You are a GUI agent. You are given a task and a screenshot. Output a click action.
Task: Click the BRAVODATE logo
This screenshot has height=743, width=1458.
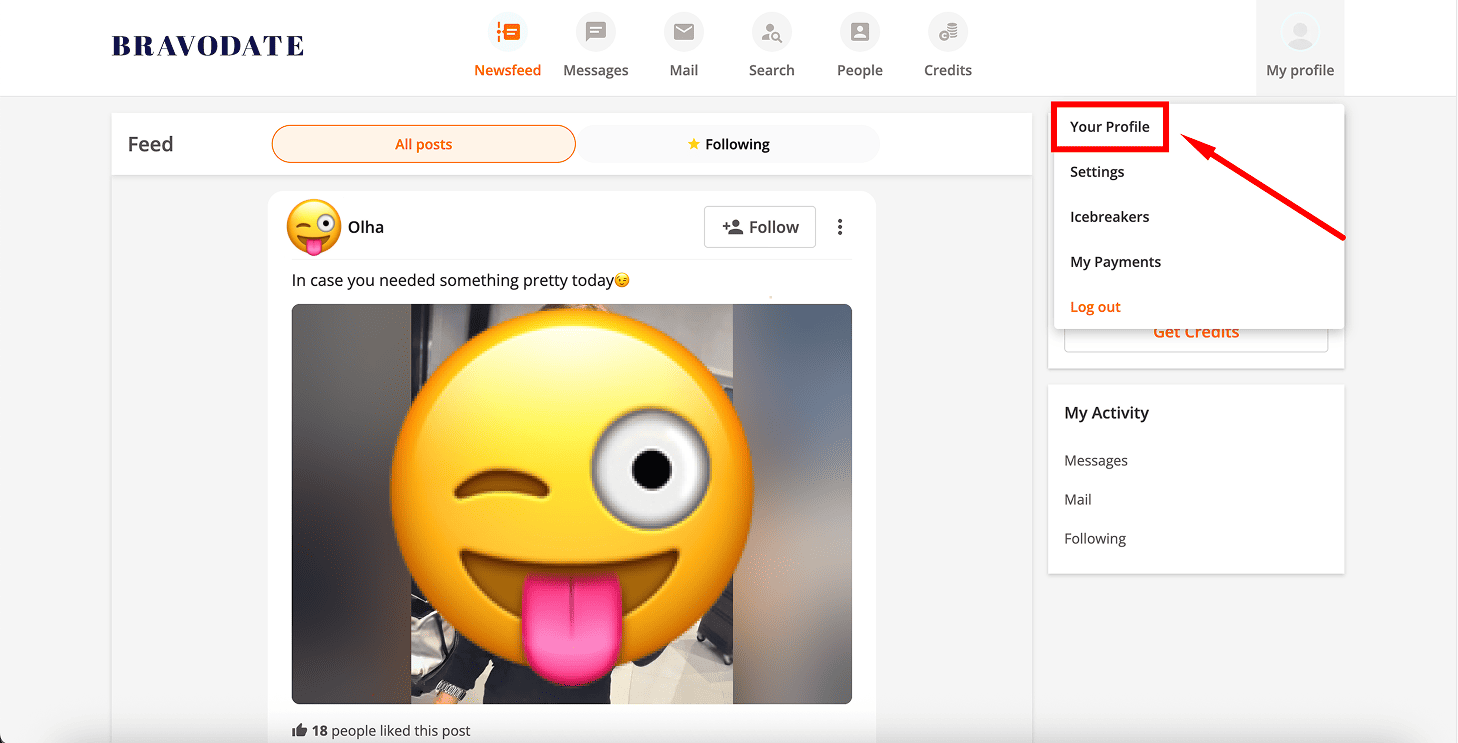(x=208, y=46)
